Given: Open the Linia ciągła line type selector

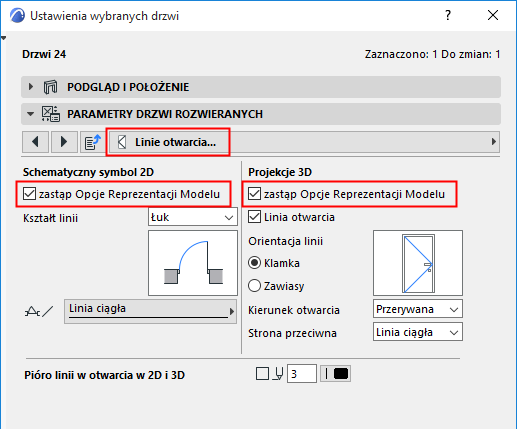Looking at the screenshot, I should click(150, 311).
